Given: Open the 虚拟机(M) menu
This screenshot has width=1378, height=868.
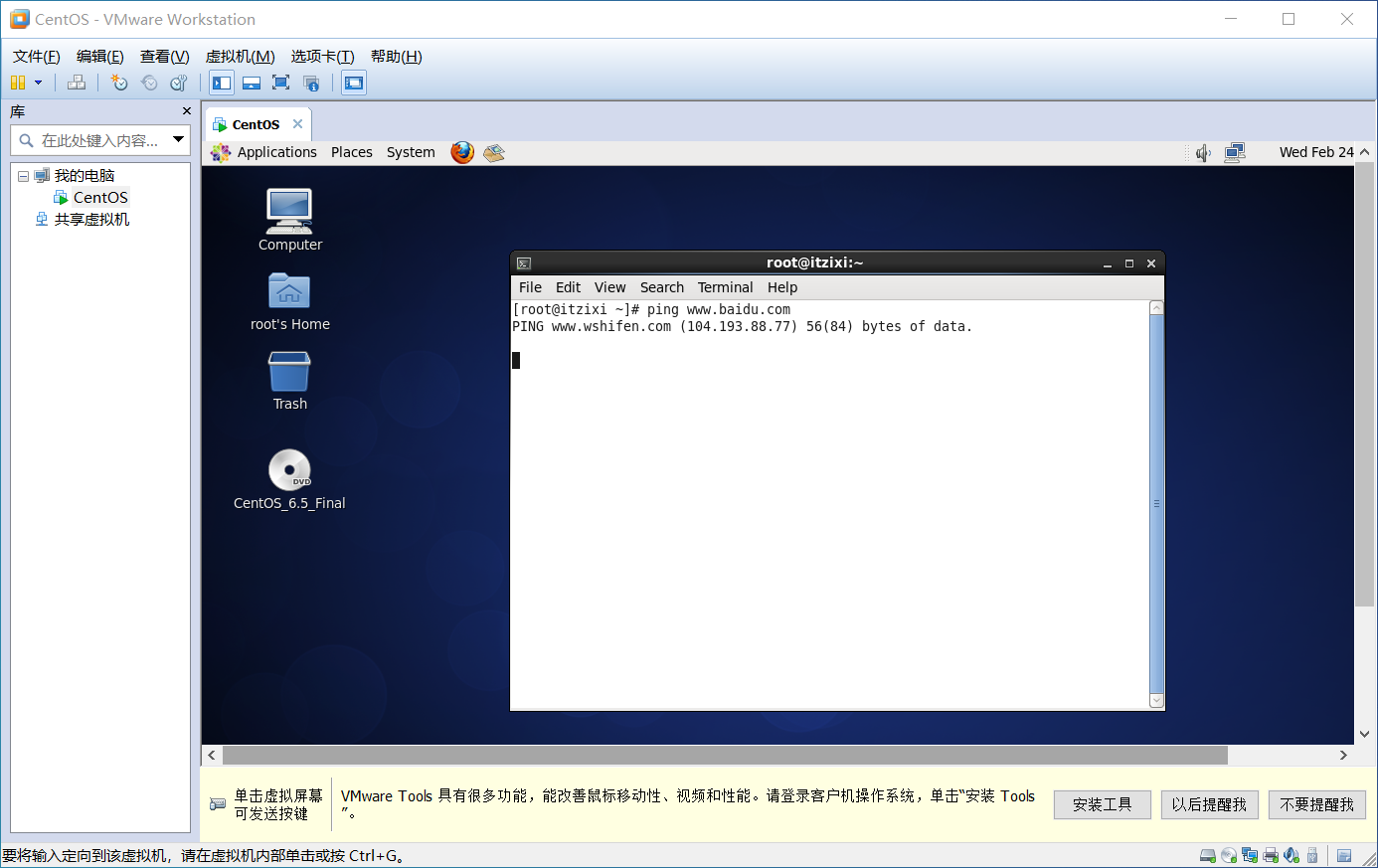Looking at the screenshot, I should tap(241, 57).
